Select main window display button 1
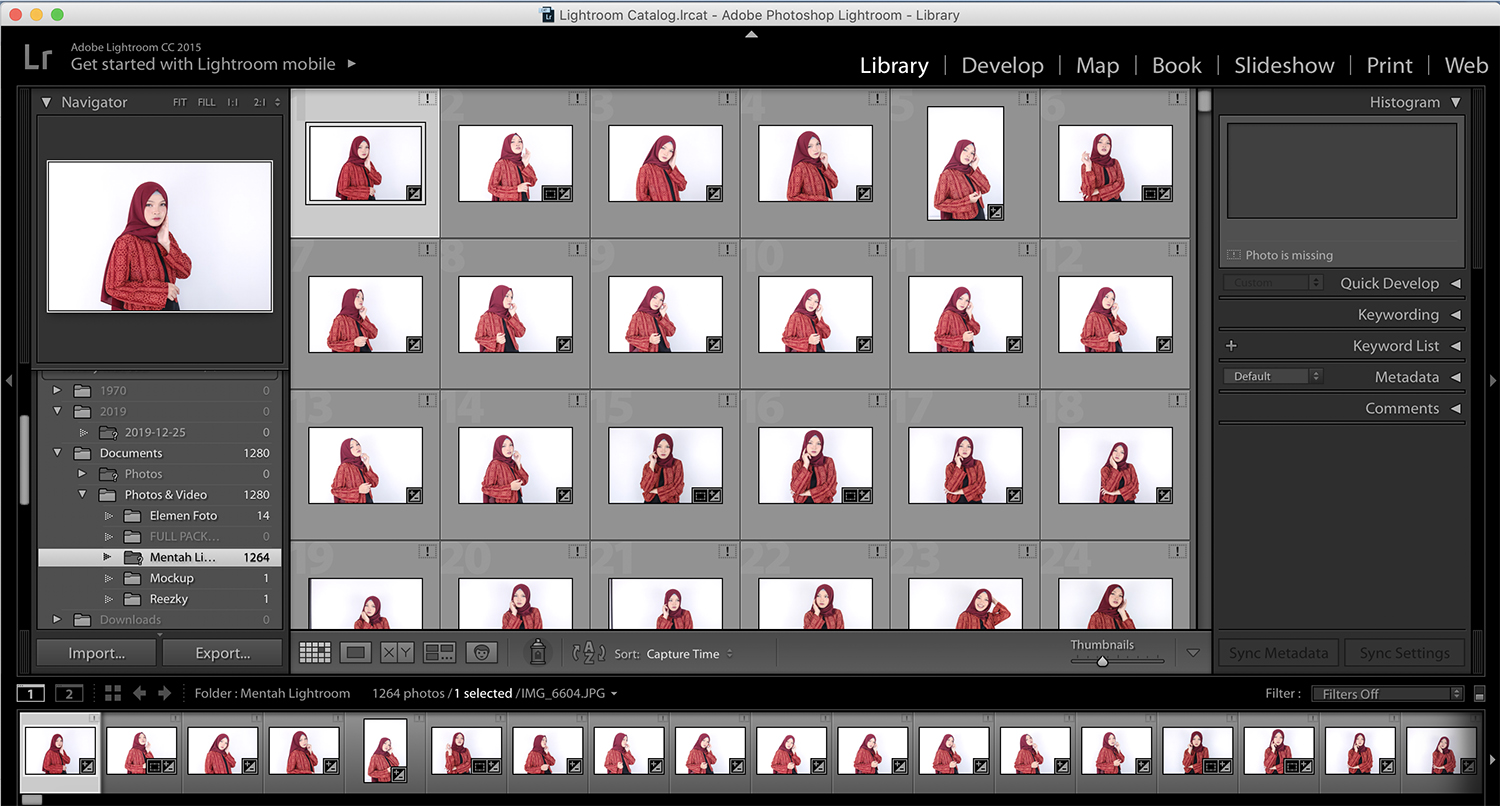Viewport: 1500px width, 806px height. coord(31,694)
